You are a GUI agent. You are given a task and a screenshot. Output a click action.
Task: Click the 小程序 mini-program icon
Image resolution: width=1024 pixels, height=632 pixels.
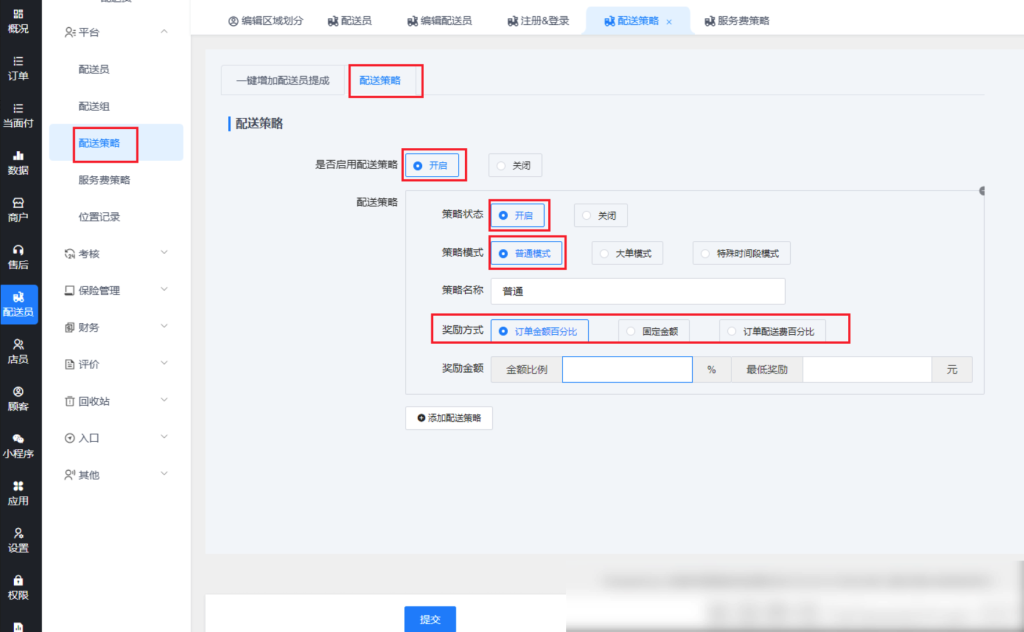point(18,445)
